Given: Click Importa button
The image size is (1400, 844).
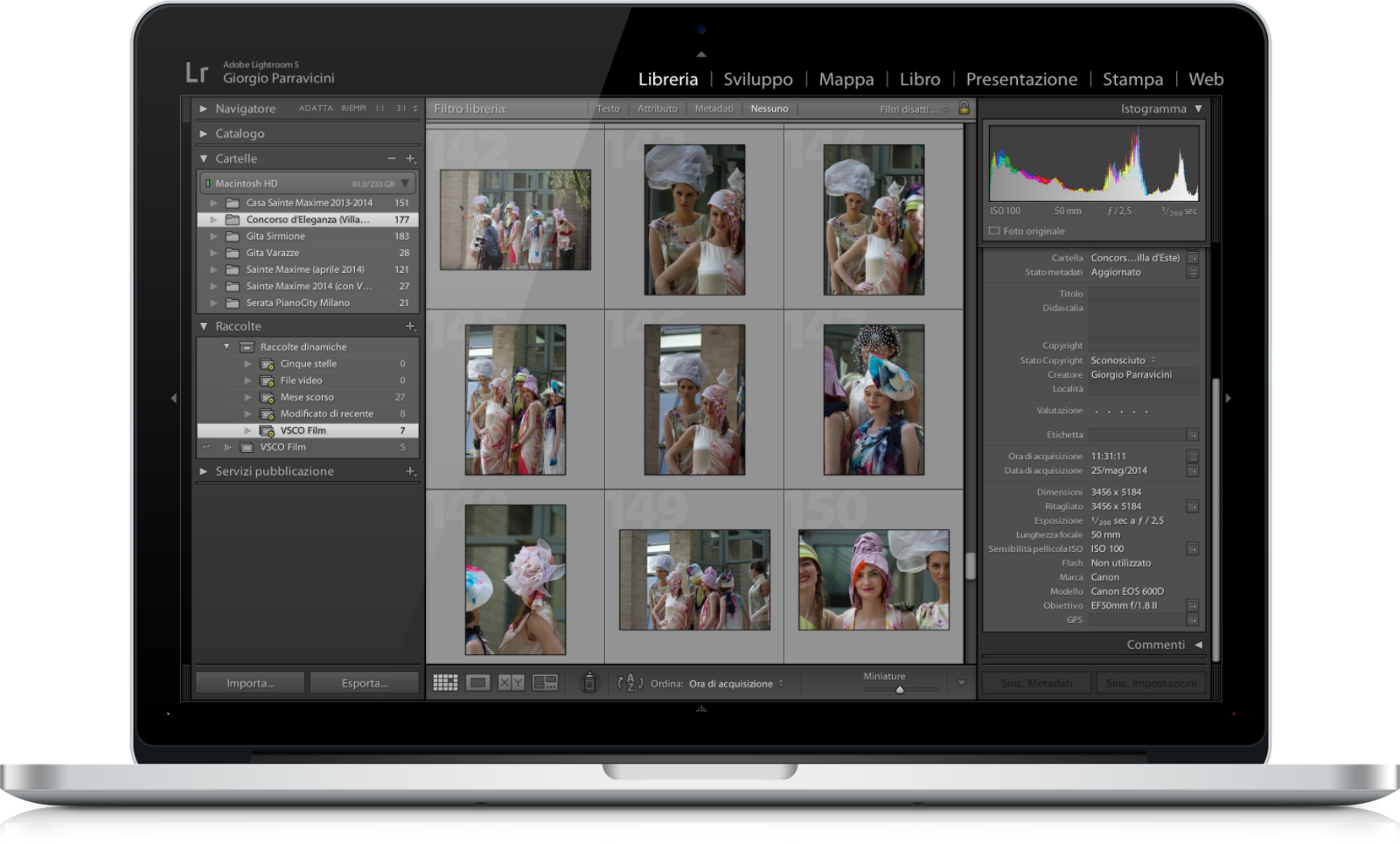Looking at the screenshot, I should click(250, 683).
